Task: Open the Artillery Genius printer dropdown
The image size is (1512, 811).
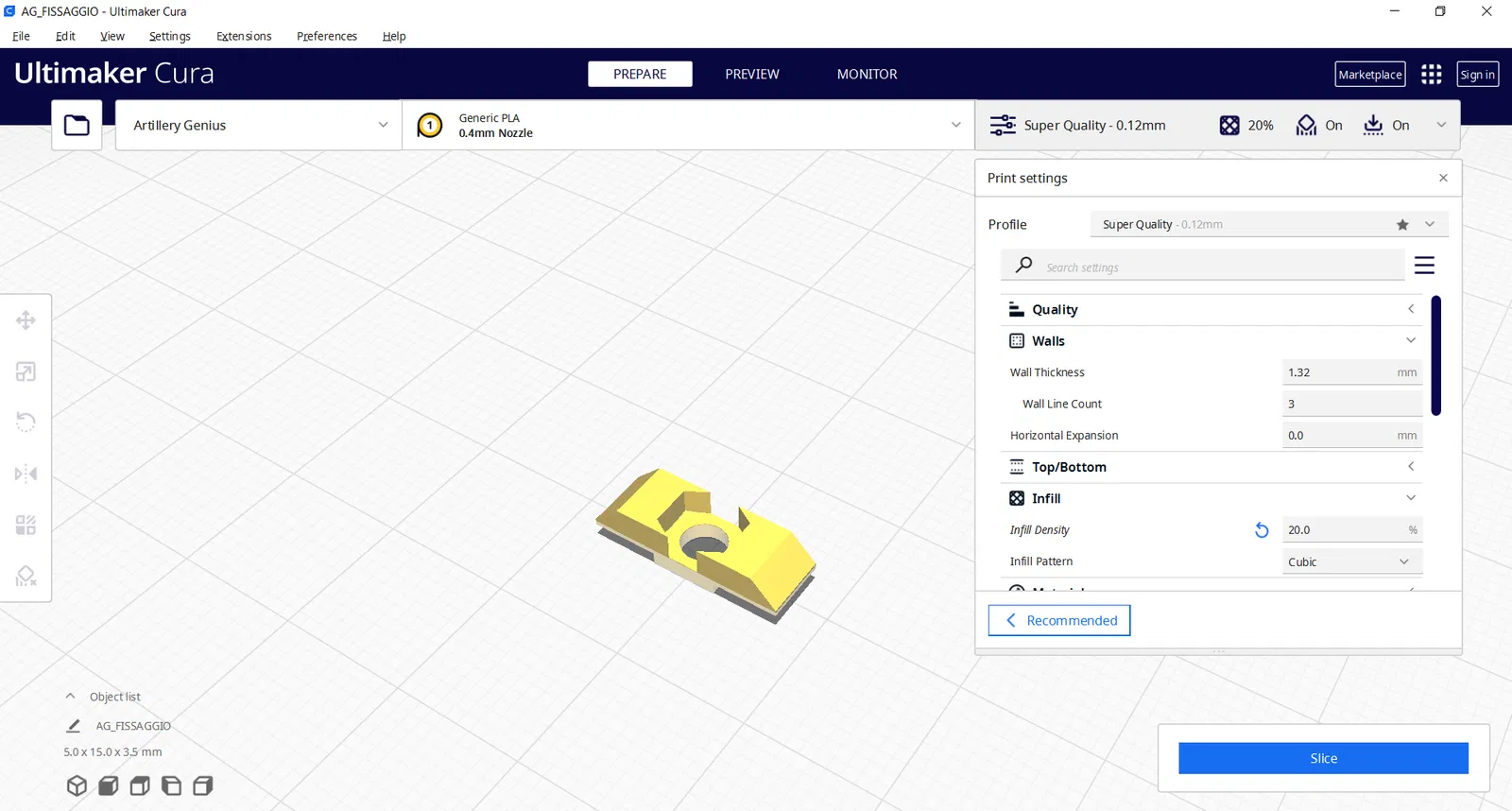Action: tap(259, 125)
